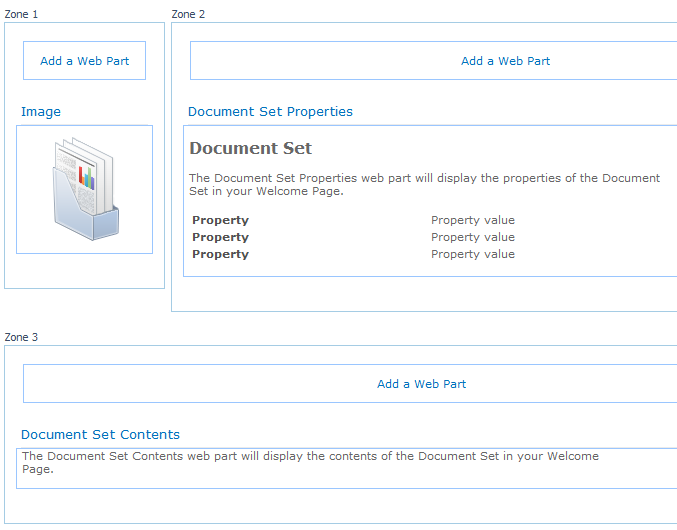Click the Zone 3 label

21,337
